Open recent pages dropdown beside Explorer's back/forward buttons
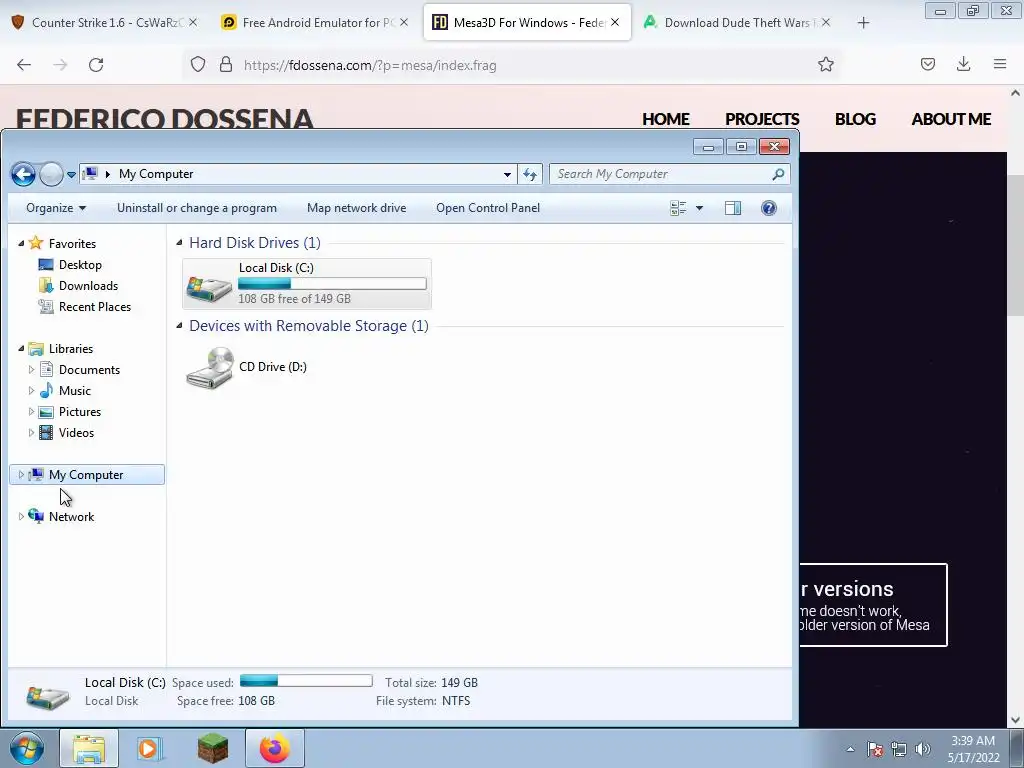This screenshot has width=1024, height=768. point(71,175)
